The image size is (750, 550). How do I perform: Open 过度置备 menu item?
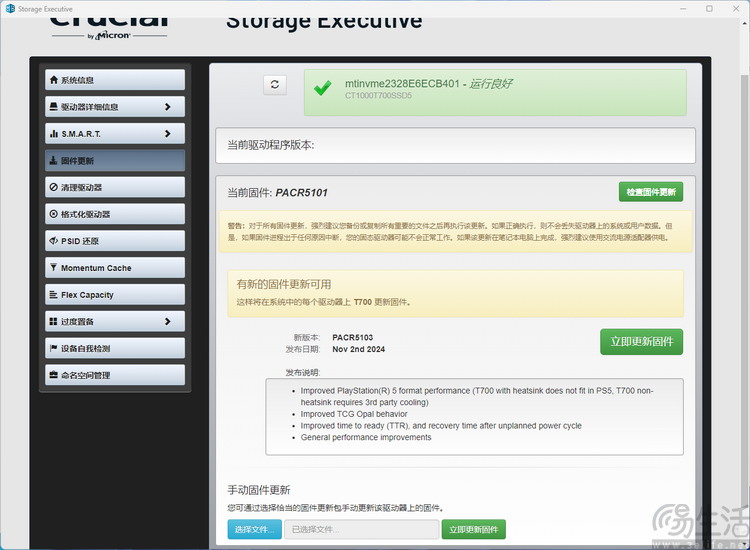pos(115,321)
